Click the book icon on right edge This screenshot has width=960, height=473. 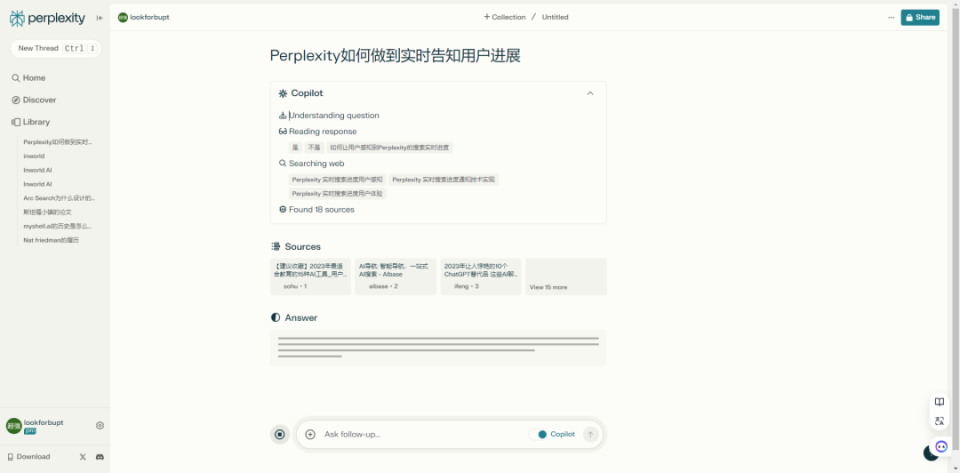pyautogui.click(x=939, y=402)
